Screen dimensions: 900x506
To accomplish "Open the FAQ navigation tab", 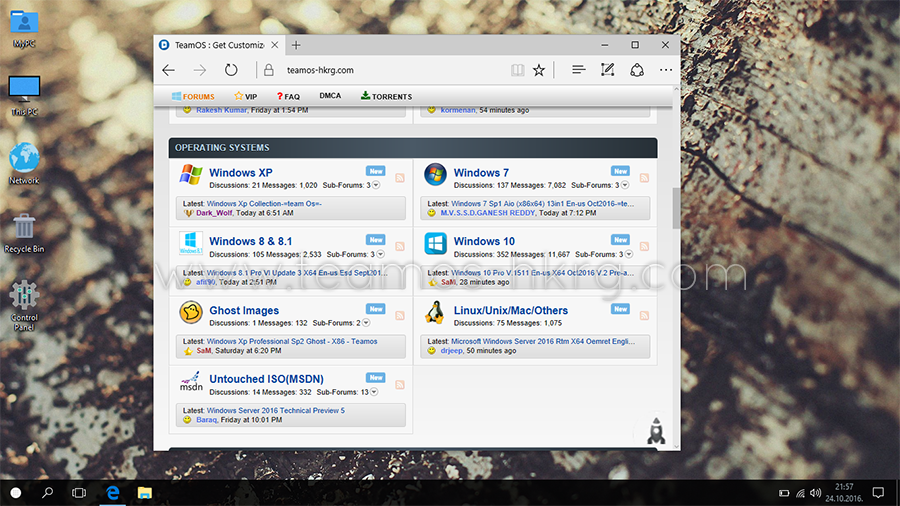I will [x=288, y=96].
